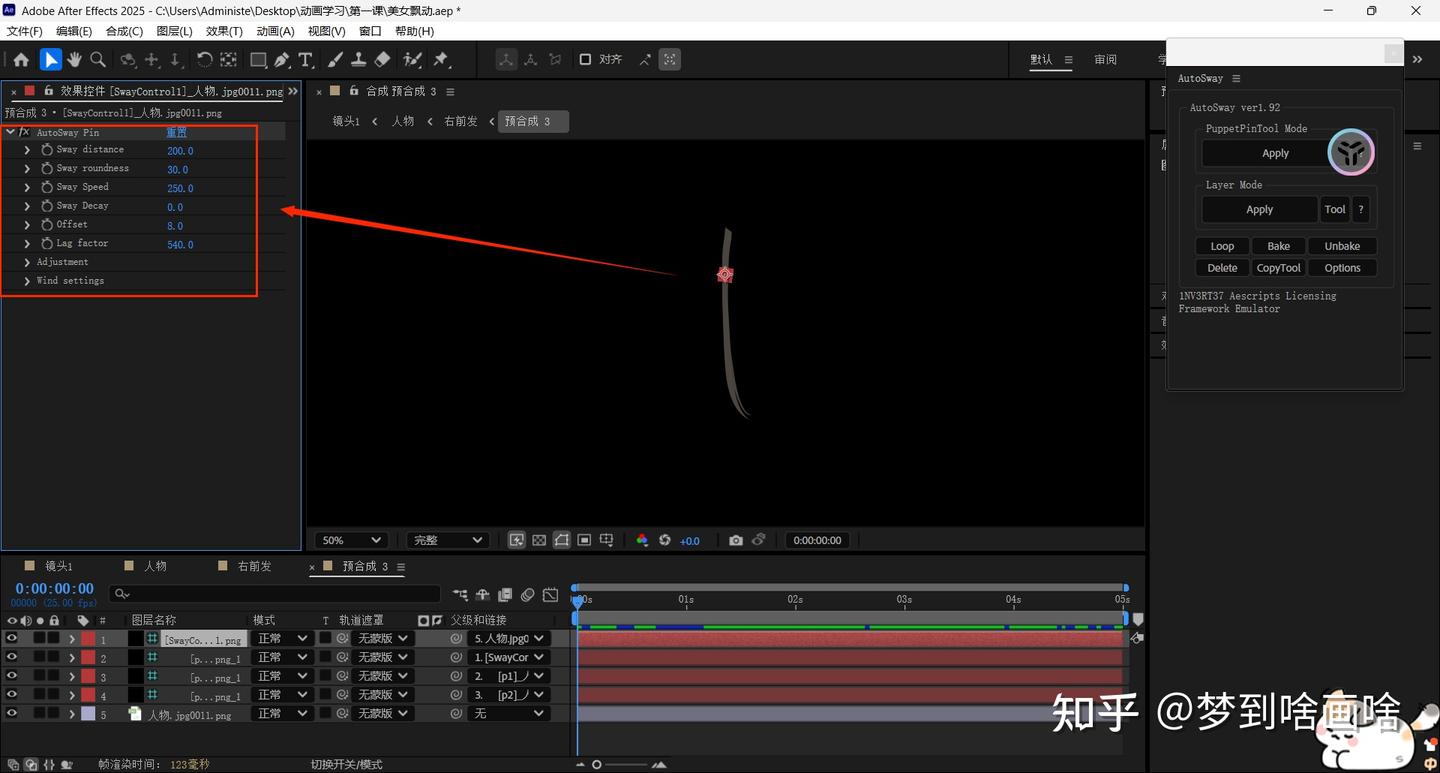The image size is (1440, 773).
Task: Enable the 对齐 snapping checkbox
Action: tap(585, 60)
